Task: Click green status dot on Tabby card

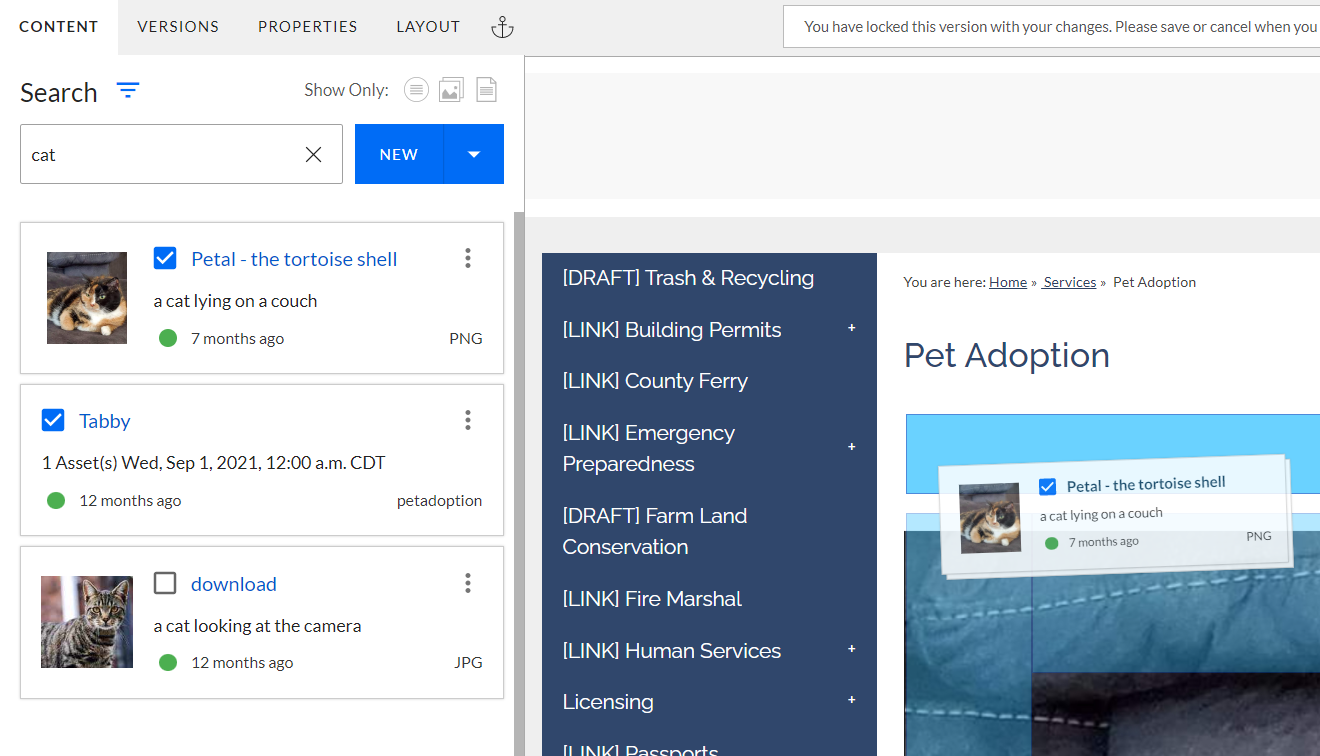Action: [x=56, y=500]
